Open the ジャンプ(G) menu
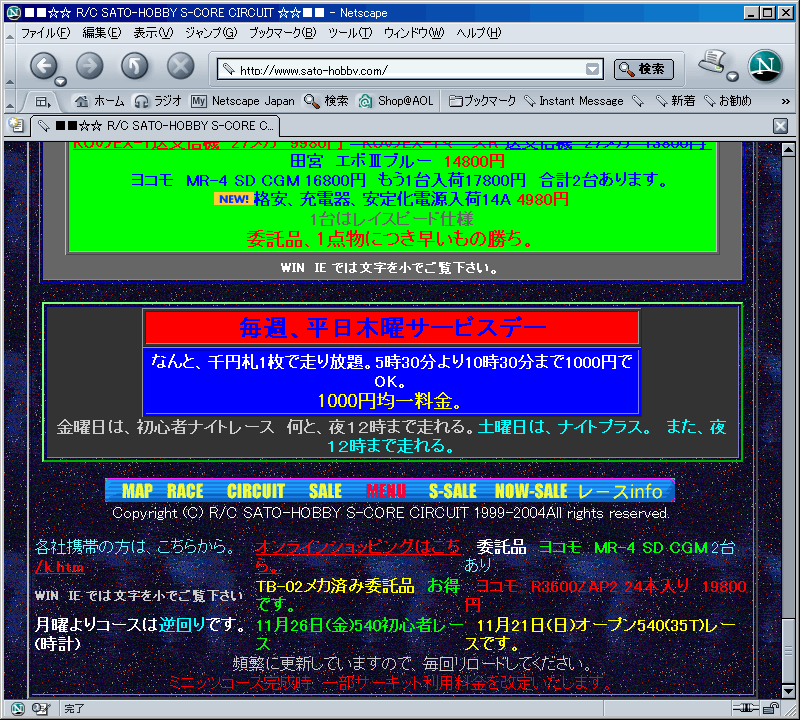This screenshot has width=800, height=720. [x=211, y=33]
